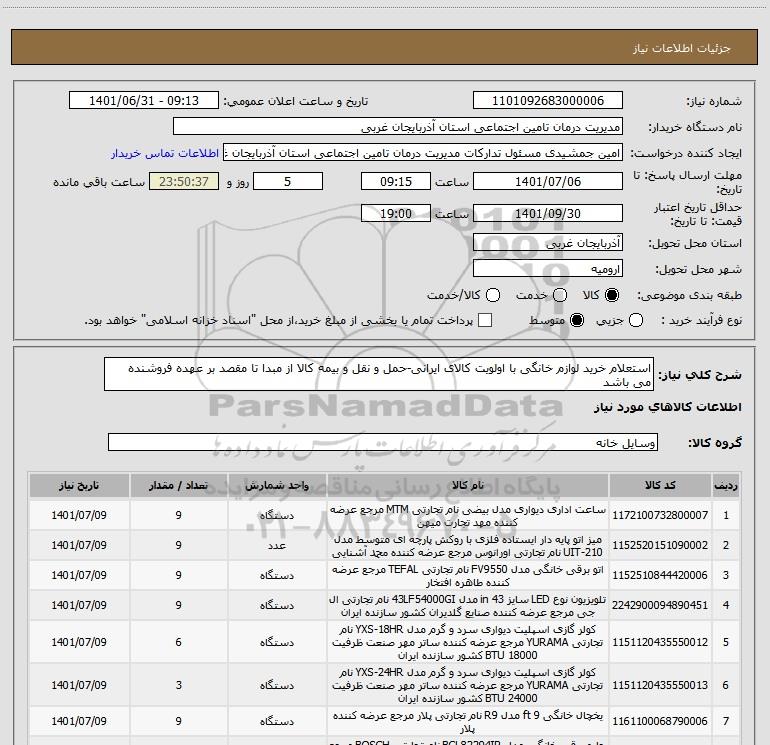Click the date 1401/07/09 in row 1
Screen dimensions: 770x745
tap(79, 516)
